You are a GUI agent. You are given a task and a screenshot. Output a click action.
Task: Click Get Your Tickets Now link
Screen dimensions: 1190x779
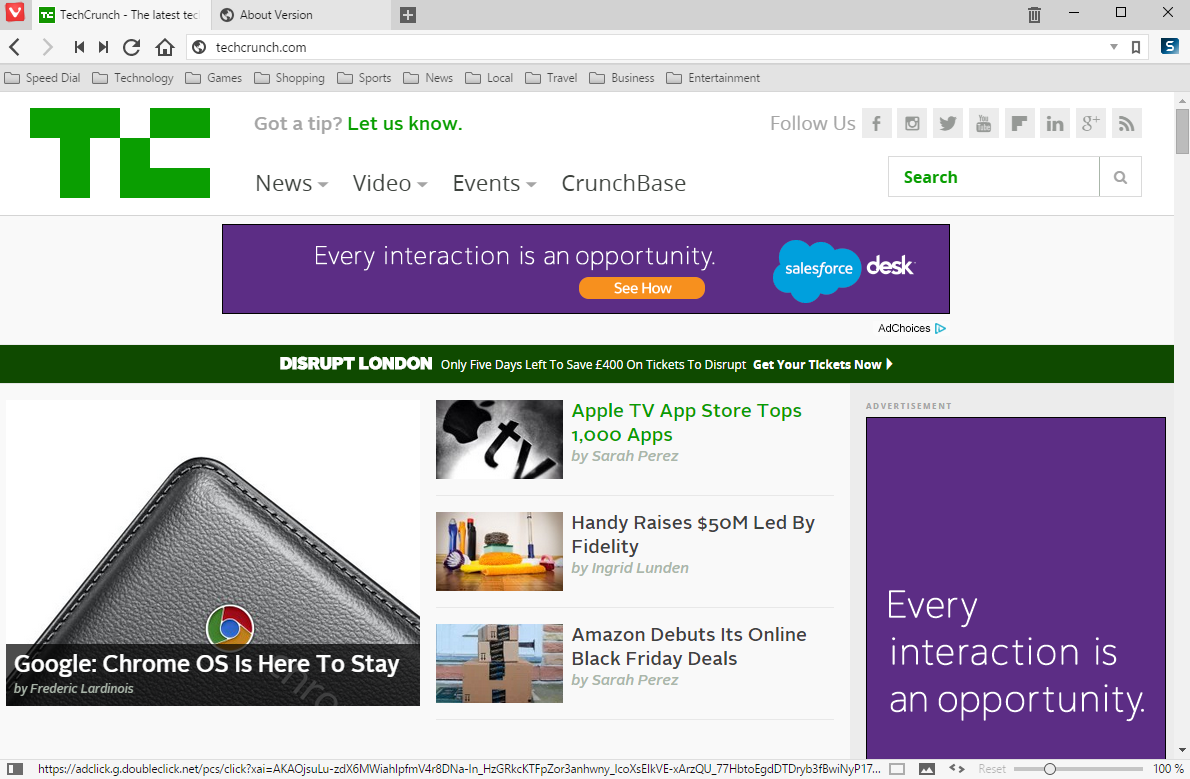tap(823, 364)
